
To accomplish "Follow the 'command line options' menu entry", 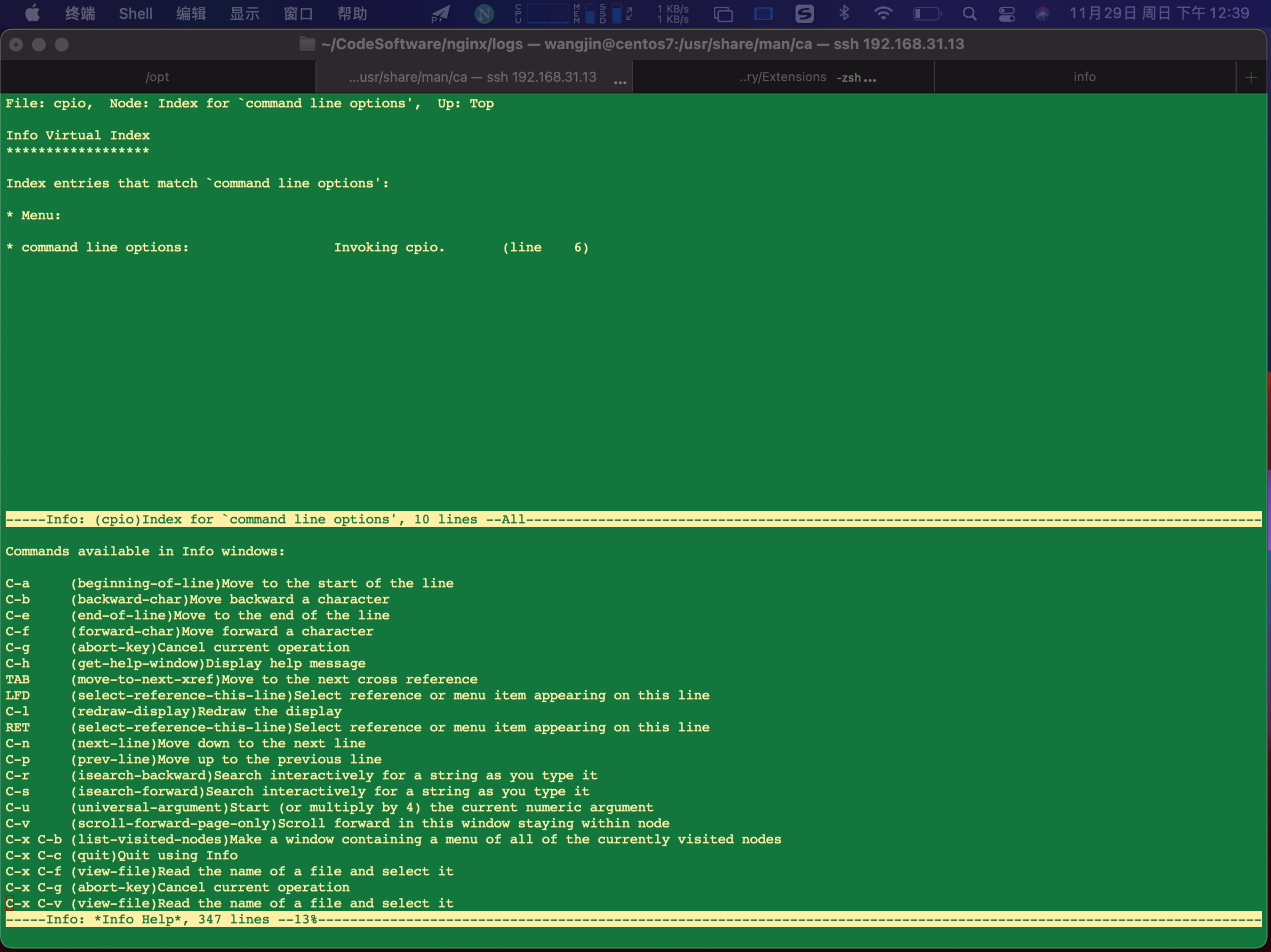I will click(x=105, y=247).
